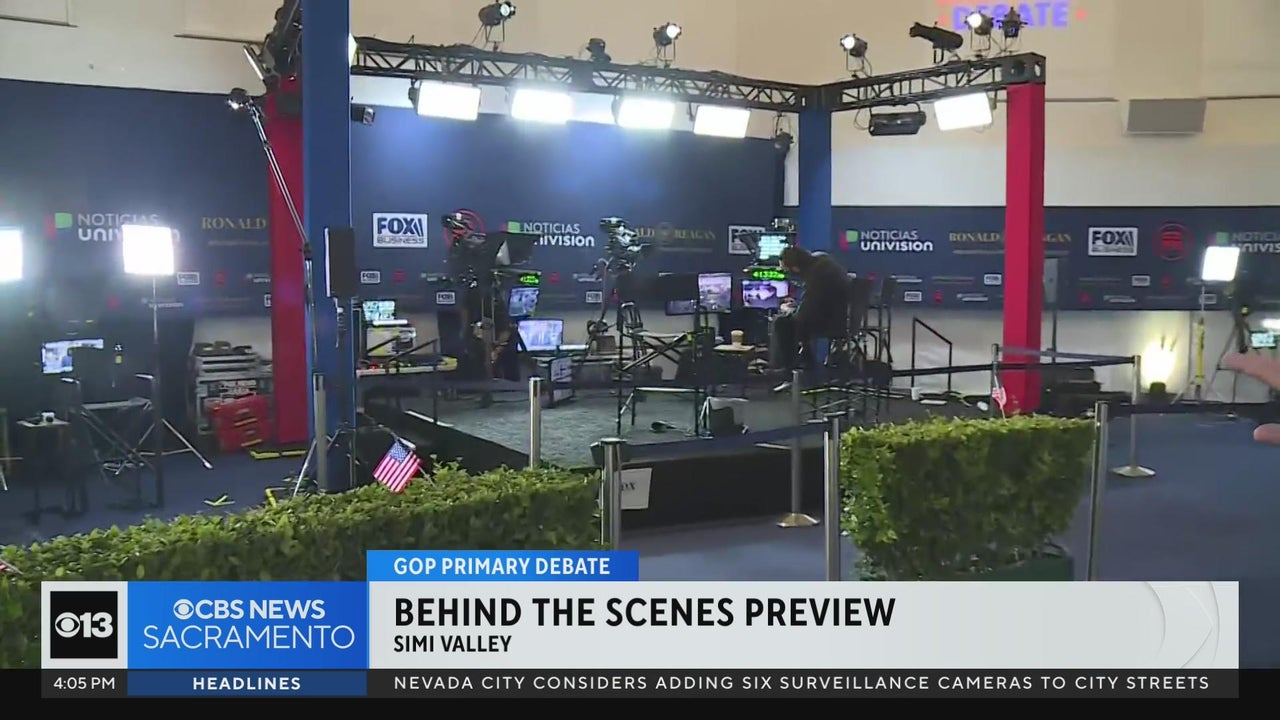Viewport: 1280px width, 720px height.
Task: Click the green hedge on the right
Action: pos(965,492)
